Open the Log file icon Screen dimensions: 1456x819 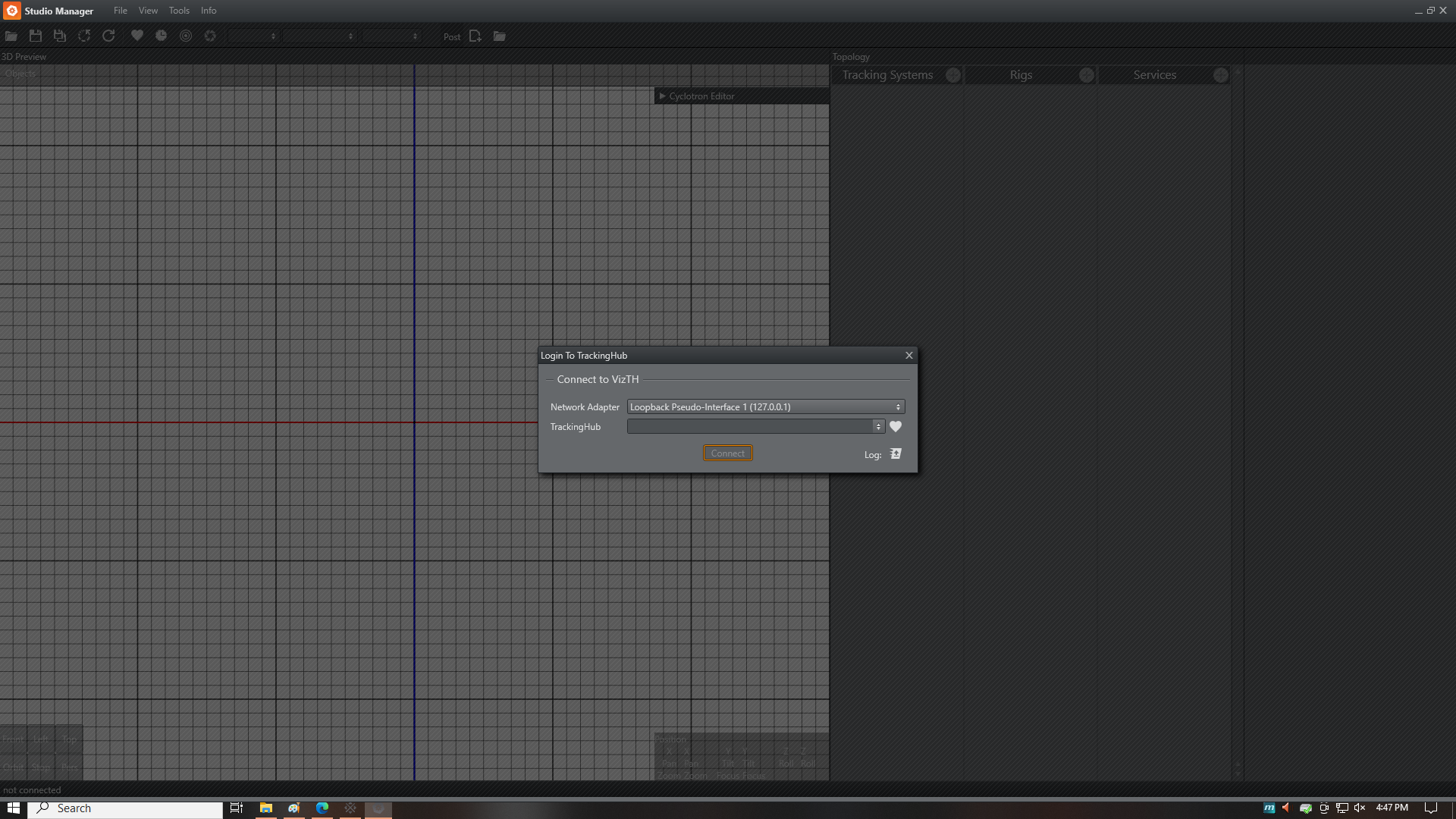896,453
